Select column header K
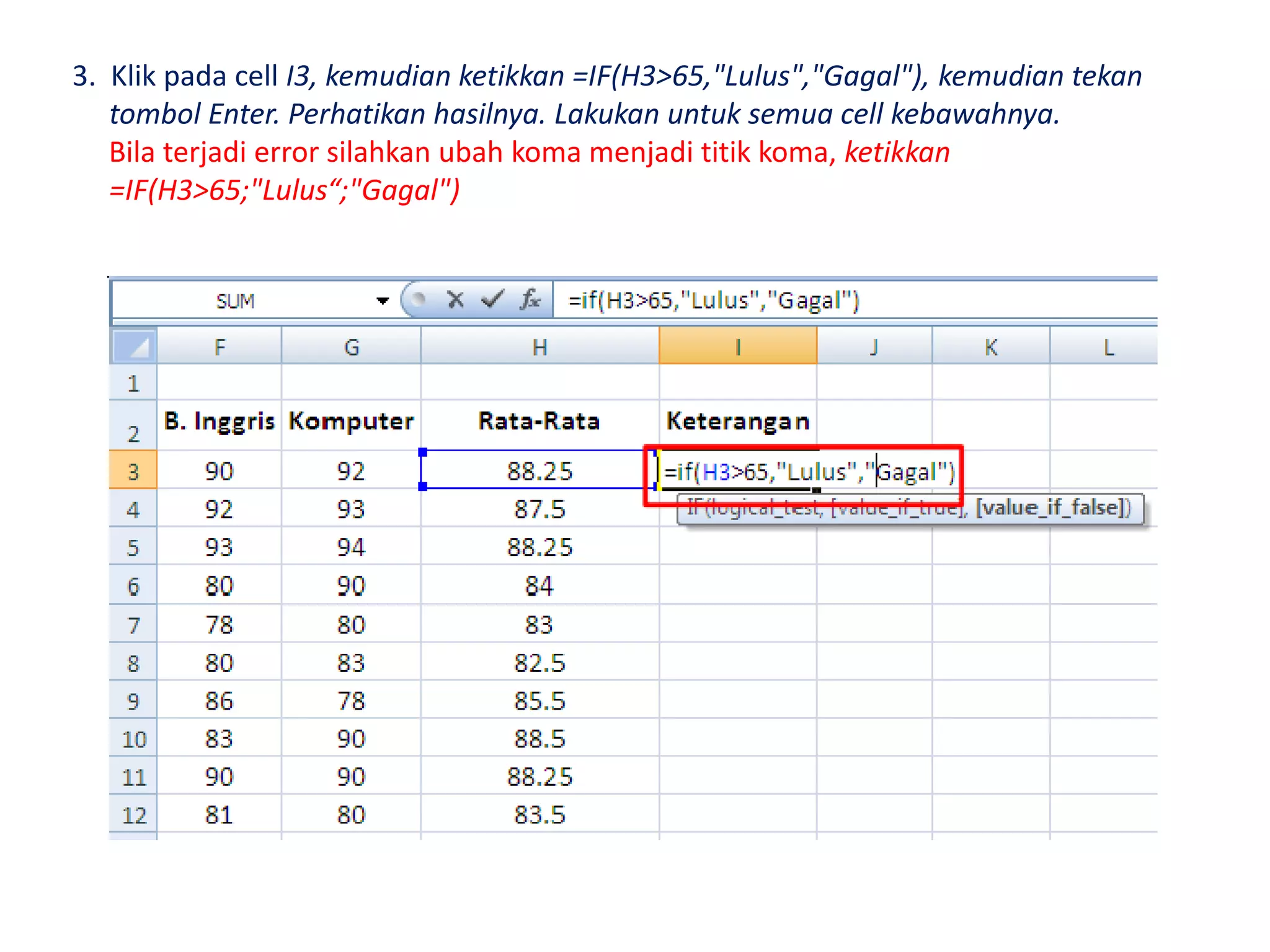Viewport: 1270px width, 952px height. [x=990, y=347]
